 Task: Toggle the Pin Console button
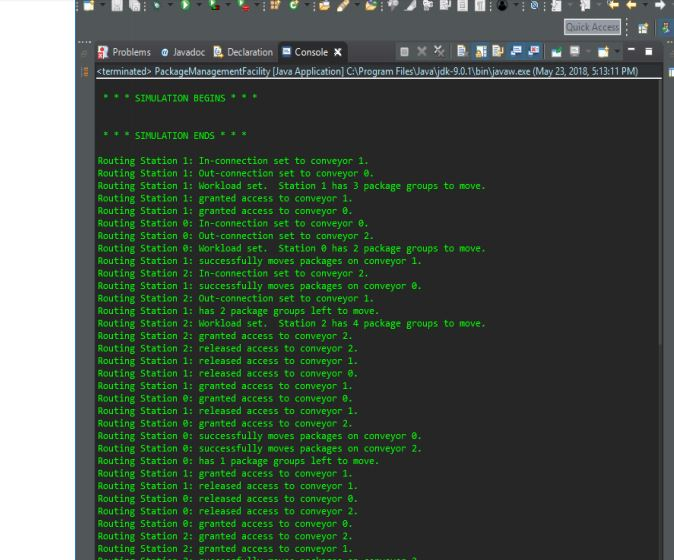(x=557, y=52)
